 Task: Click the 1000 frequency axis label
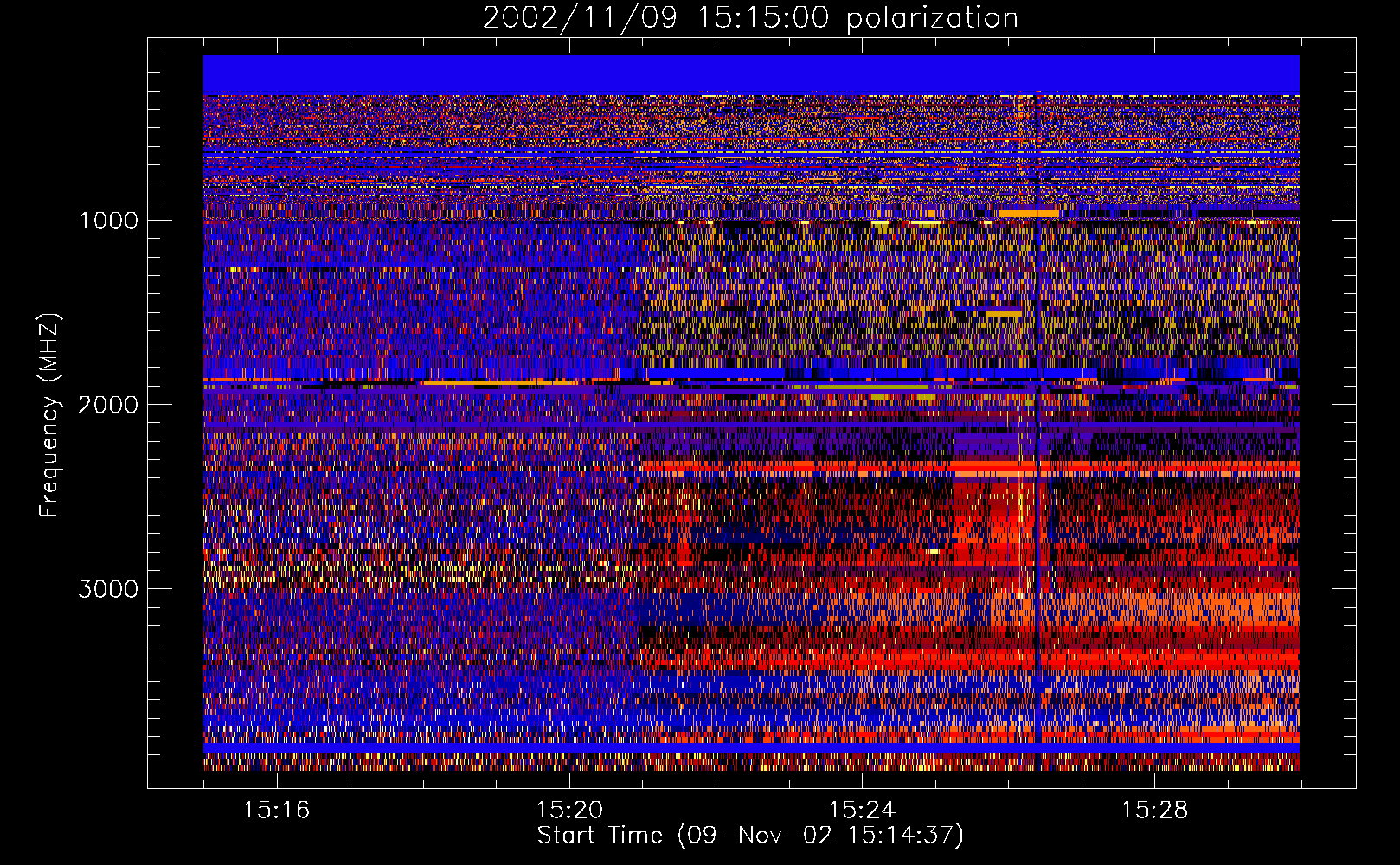[x=108, y=221]
